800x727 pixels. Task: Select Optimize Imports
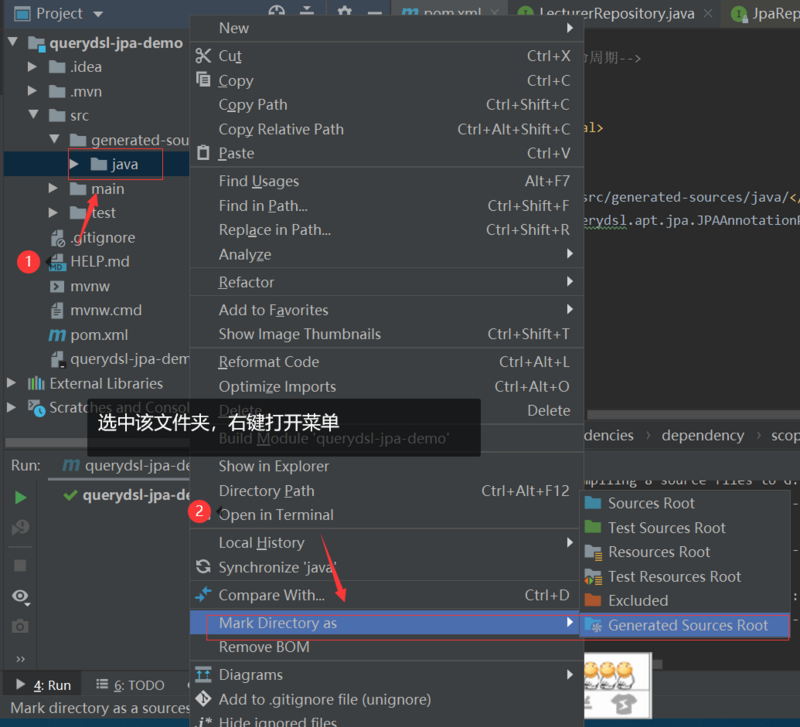click(x=387, y=387)
